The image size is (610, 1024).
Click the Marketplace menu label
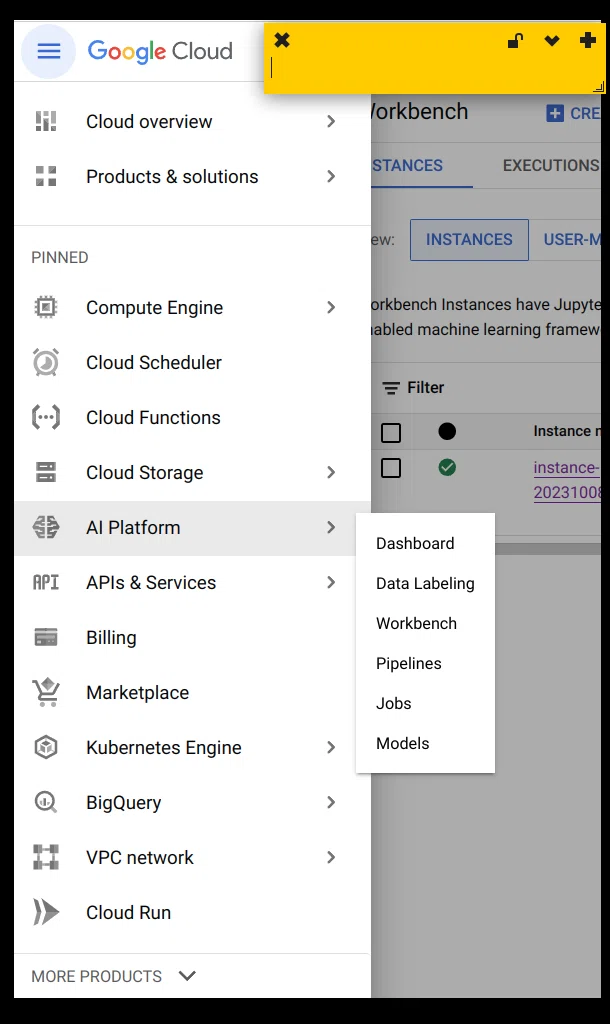138,692
